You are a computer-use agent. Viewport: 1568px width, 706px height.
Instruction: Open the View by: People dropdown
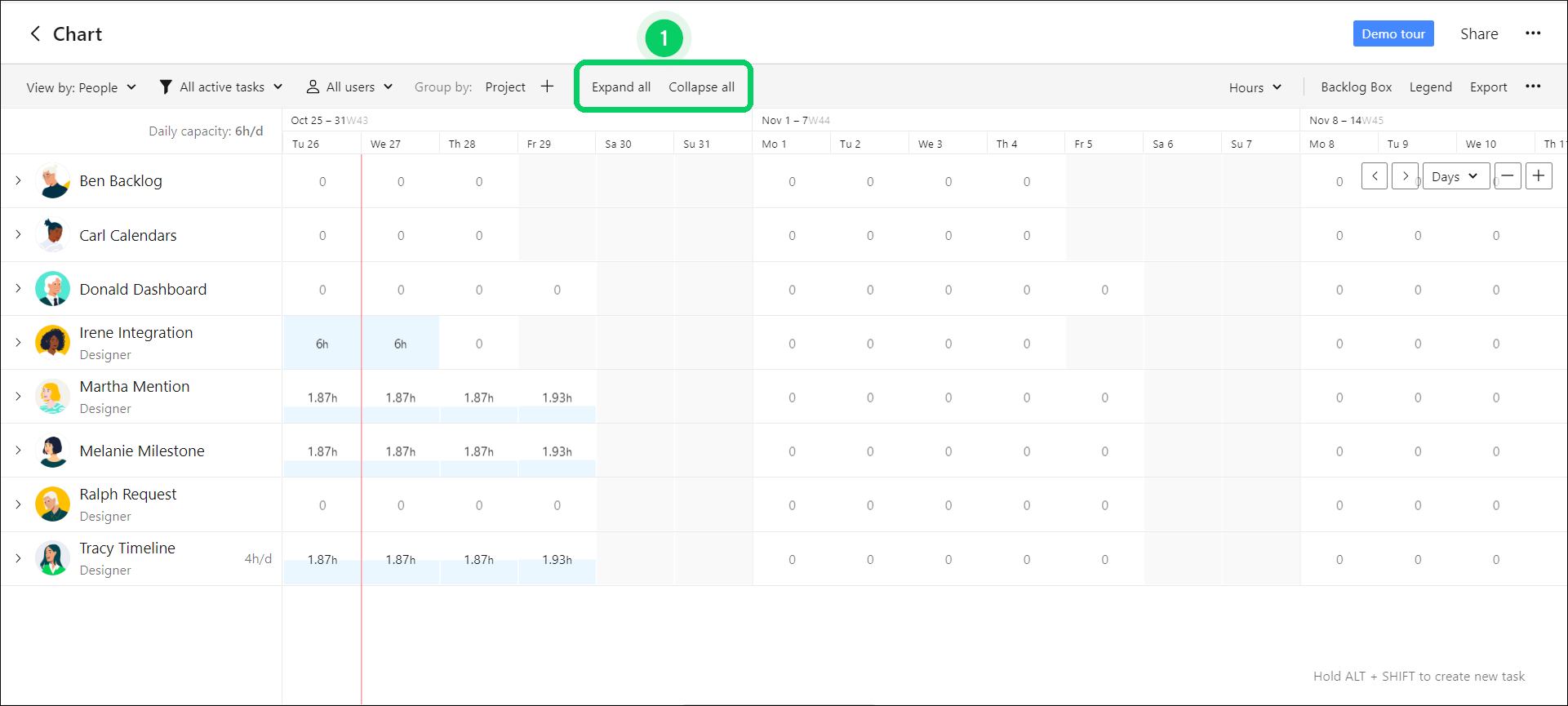81,87
